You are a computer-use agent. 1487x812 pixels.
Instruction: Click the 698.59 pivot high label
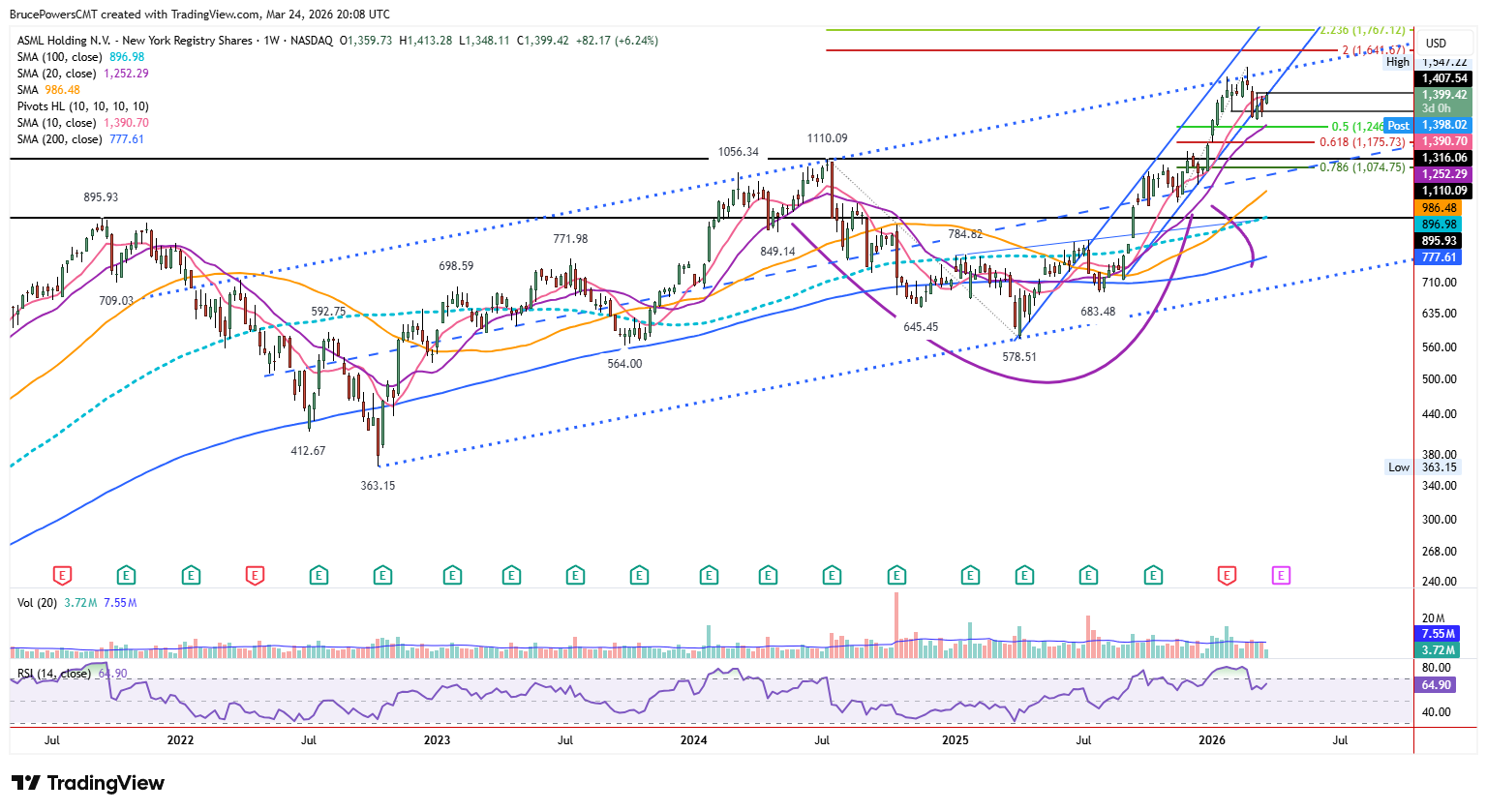pos(456,265)
